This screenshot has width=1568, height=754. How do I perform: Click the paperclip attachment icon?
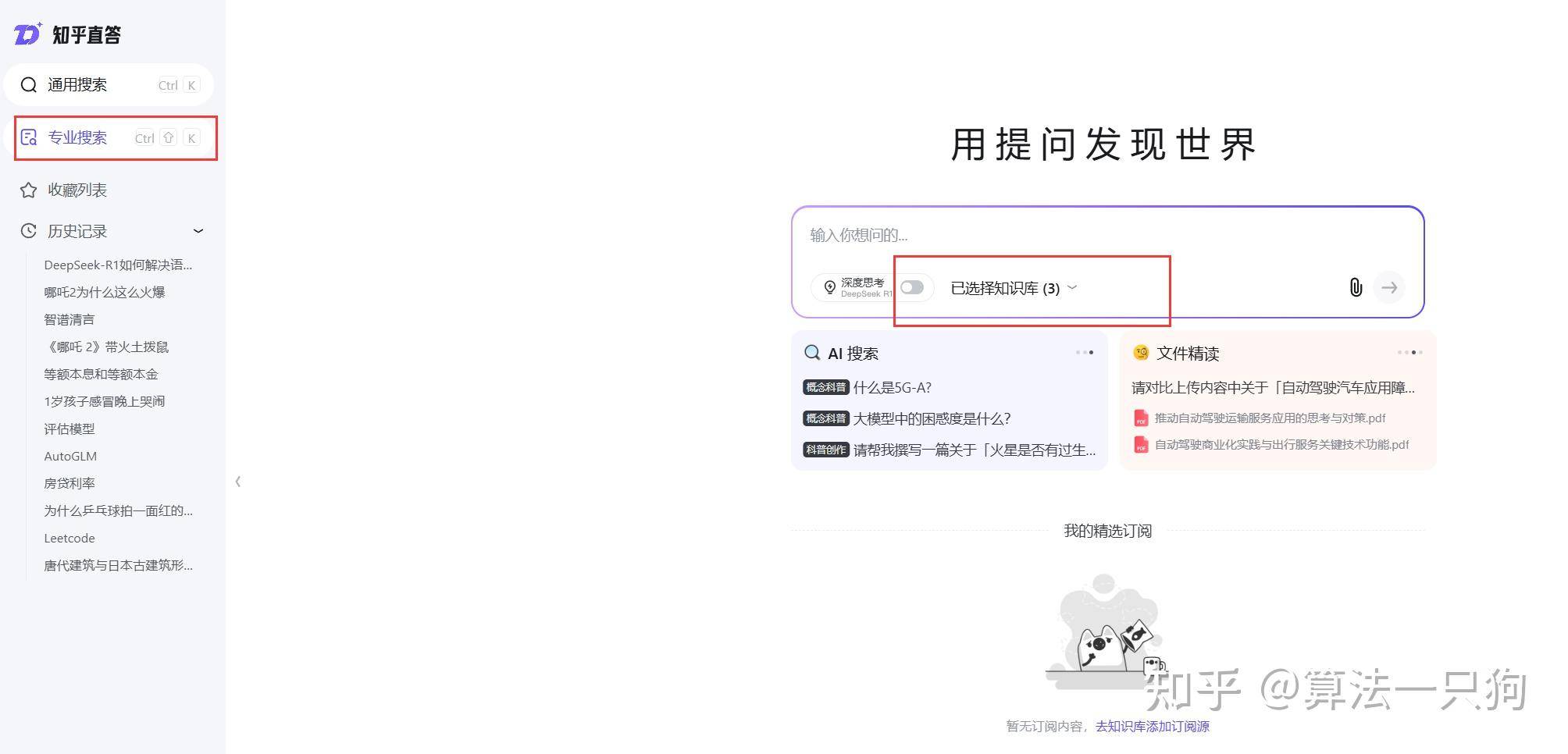[x=1356, y=287]
